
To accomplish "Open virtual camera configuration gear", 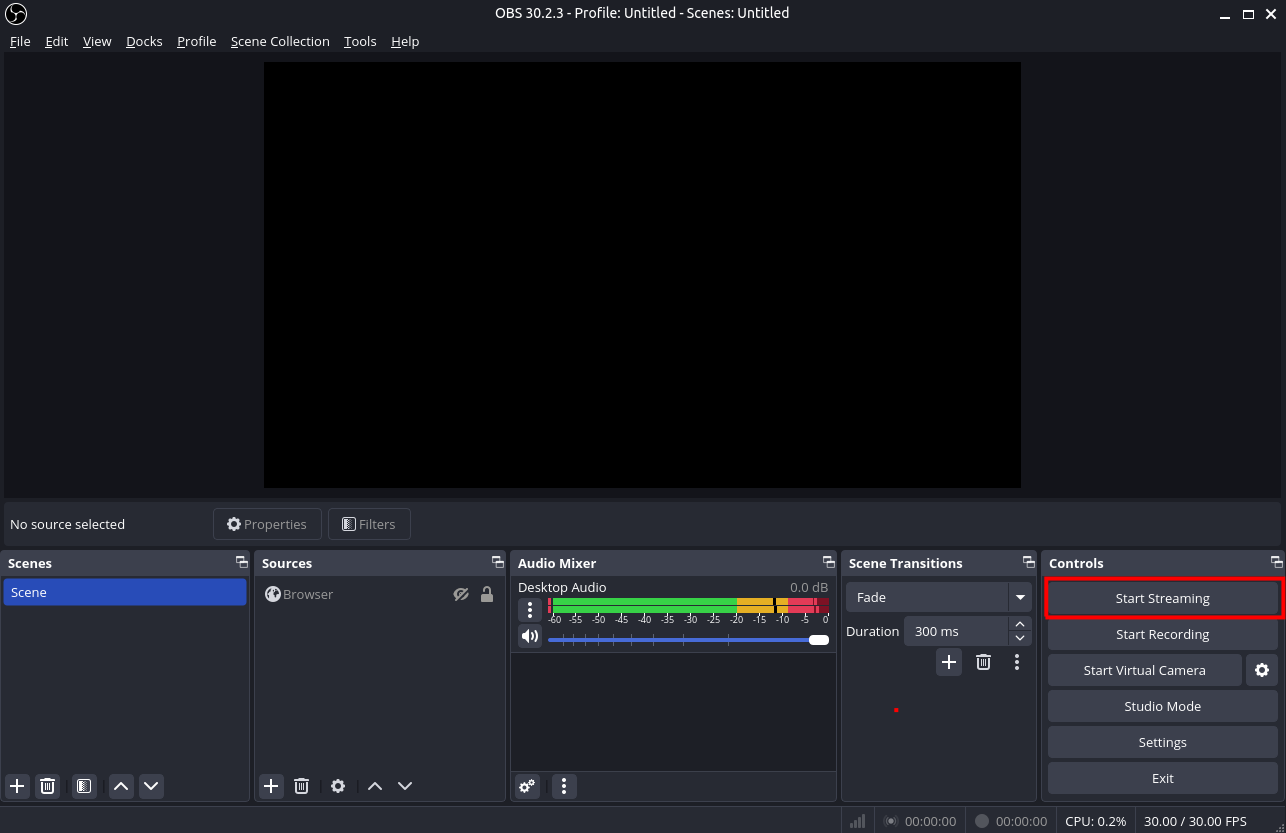I will click(x=1262, y=670).
